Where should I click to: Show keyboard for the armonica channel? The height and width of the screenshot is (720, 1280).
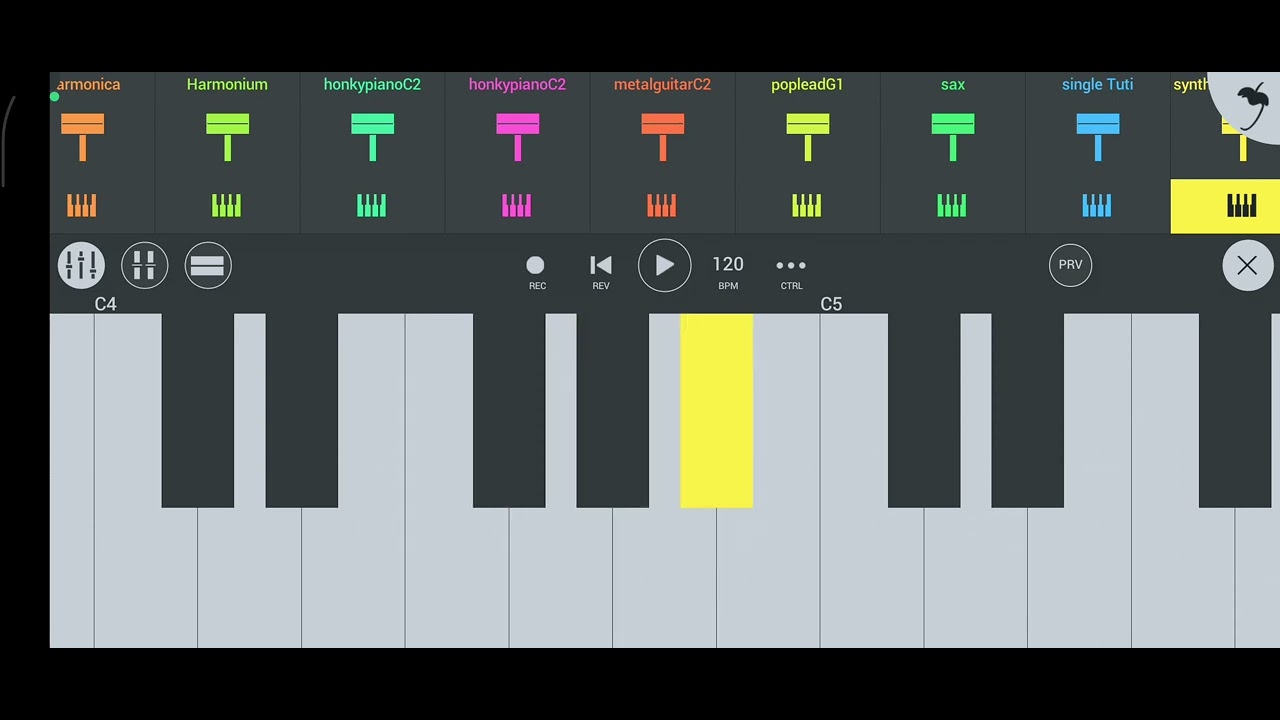click(82, 205)
